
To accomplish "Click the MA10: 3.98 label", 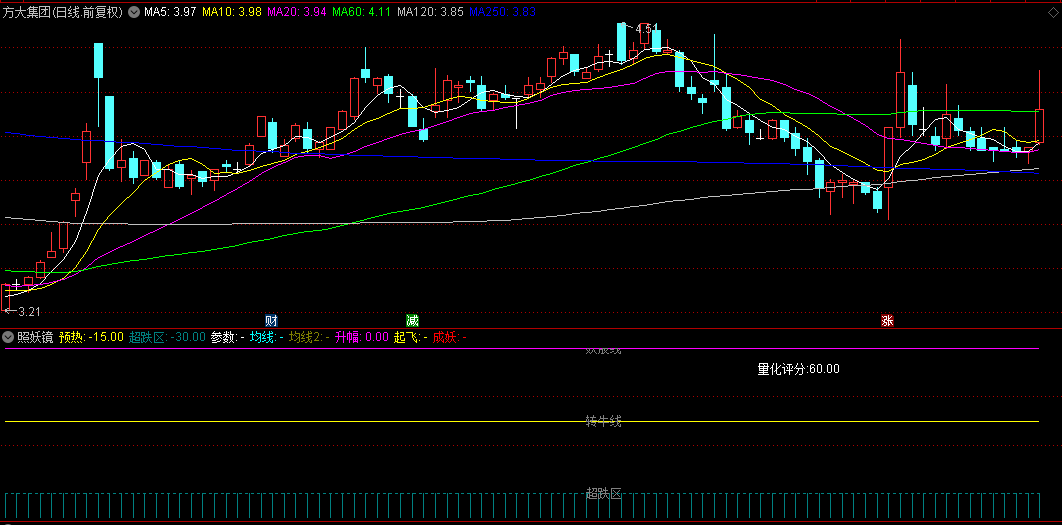I will pyautogui.click(x=232, y=12).
